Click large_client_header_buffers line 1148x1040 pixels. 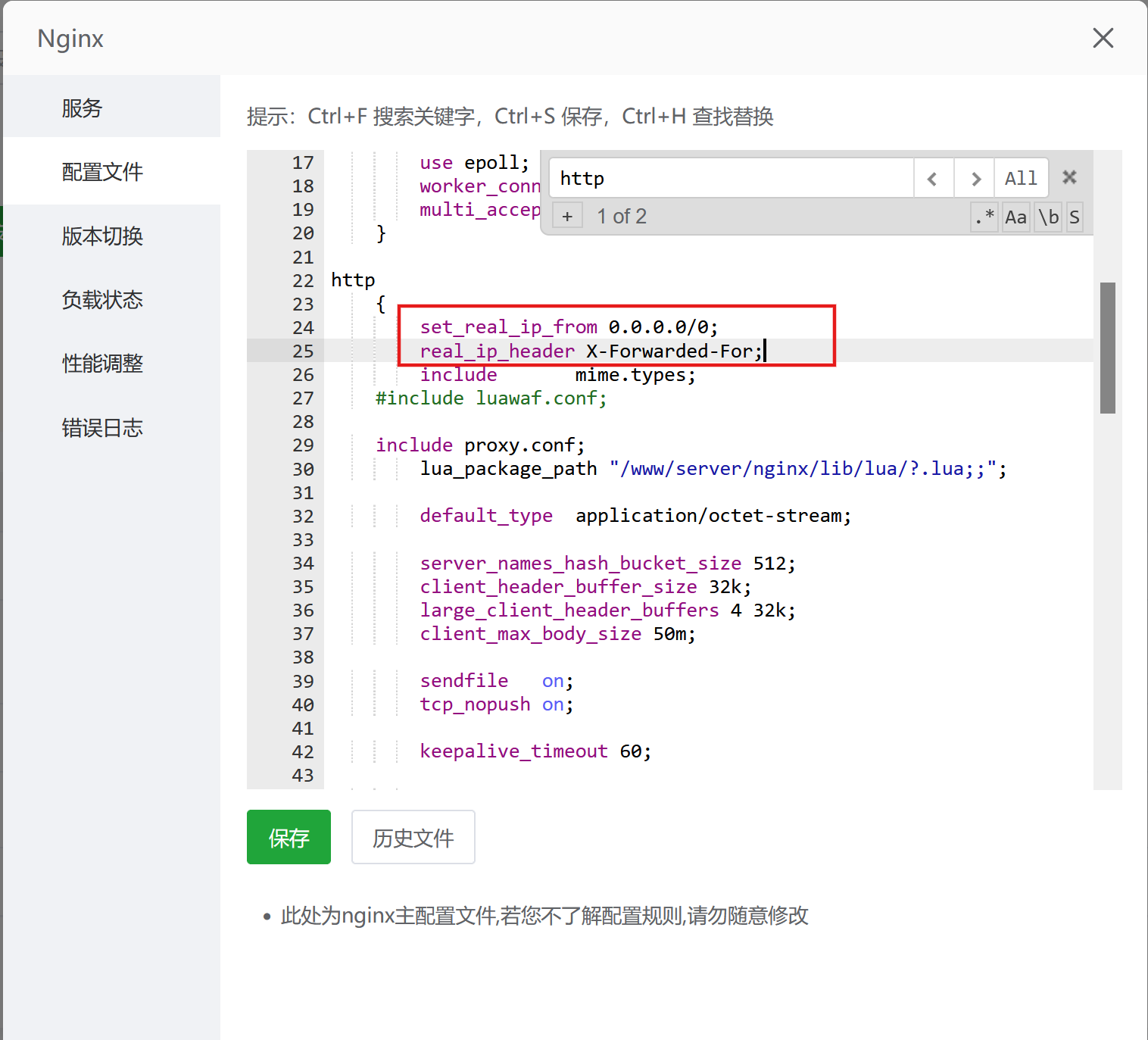(607, 611)
